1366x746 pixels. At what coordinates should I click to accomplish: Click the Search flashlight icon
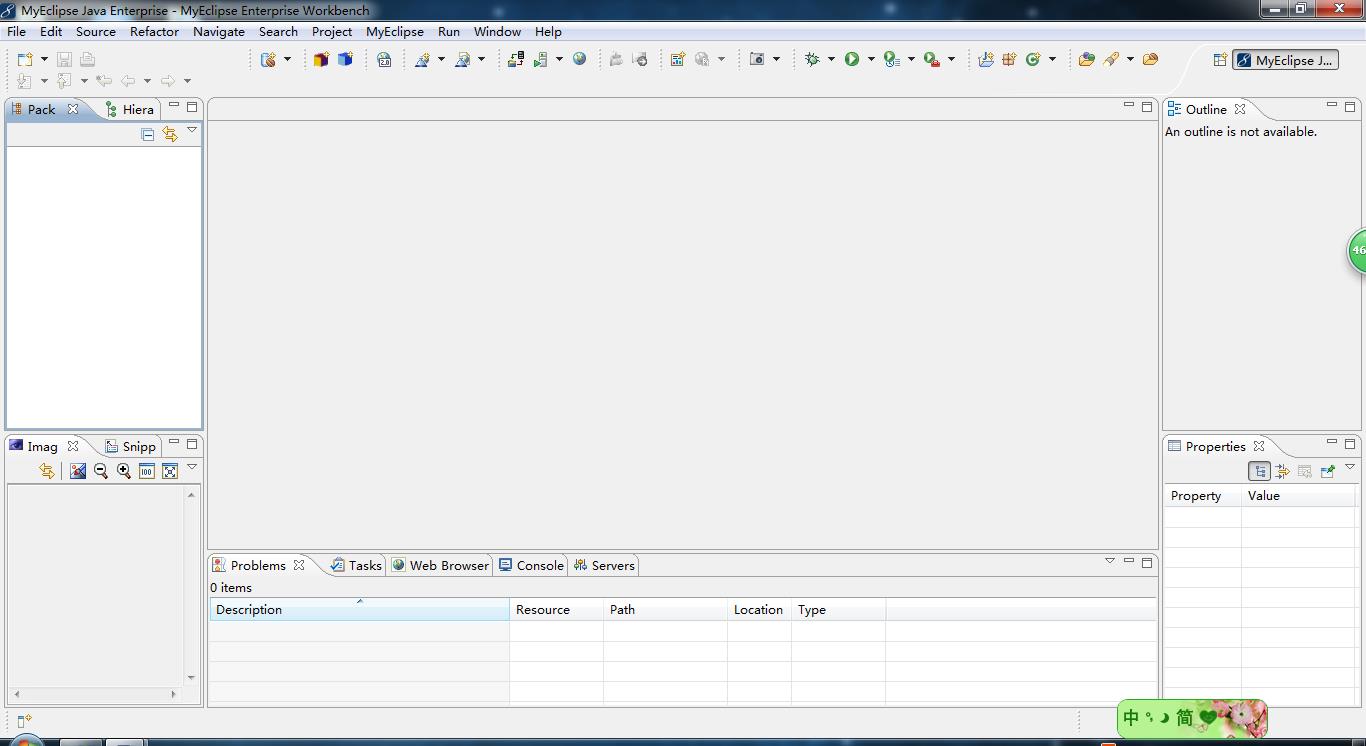click(1111, 60)
